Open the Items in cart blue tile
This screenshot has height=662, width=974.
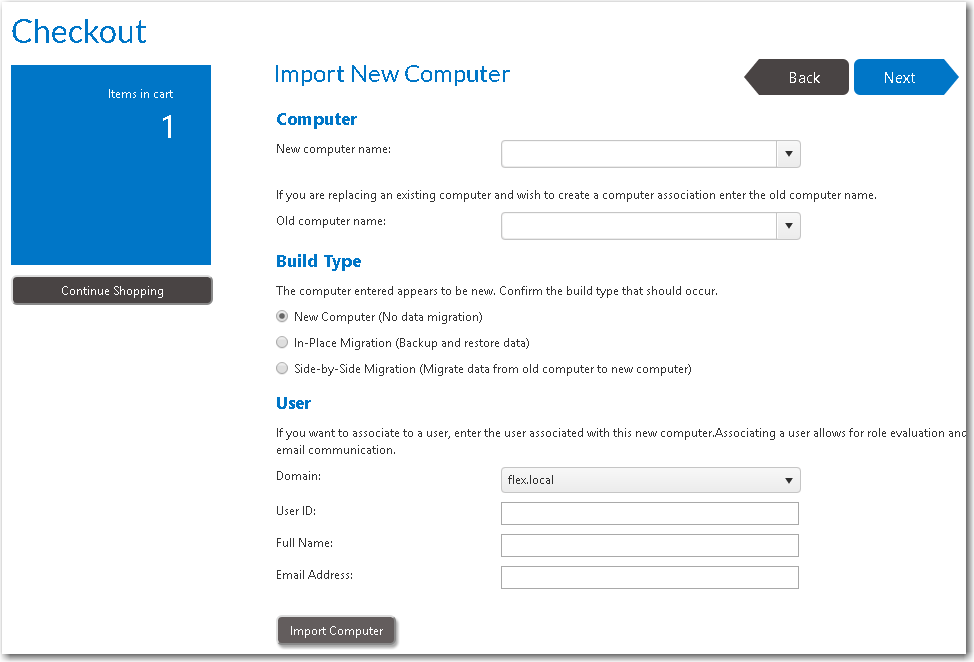[111, 165]
